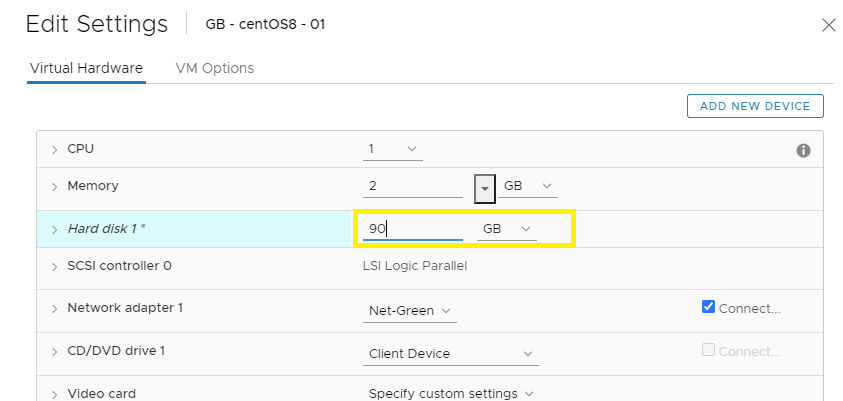The image size is (843, 401).
Task: Expand the Memory settings row
Action: (55, 187)
